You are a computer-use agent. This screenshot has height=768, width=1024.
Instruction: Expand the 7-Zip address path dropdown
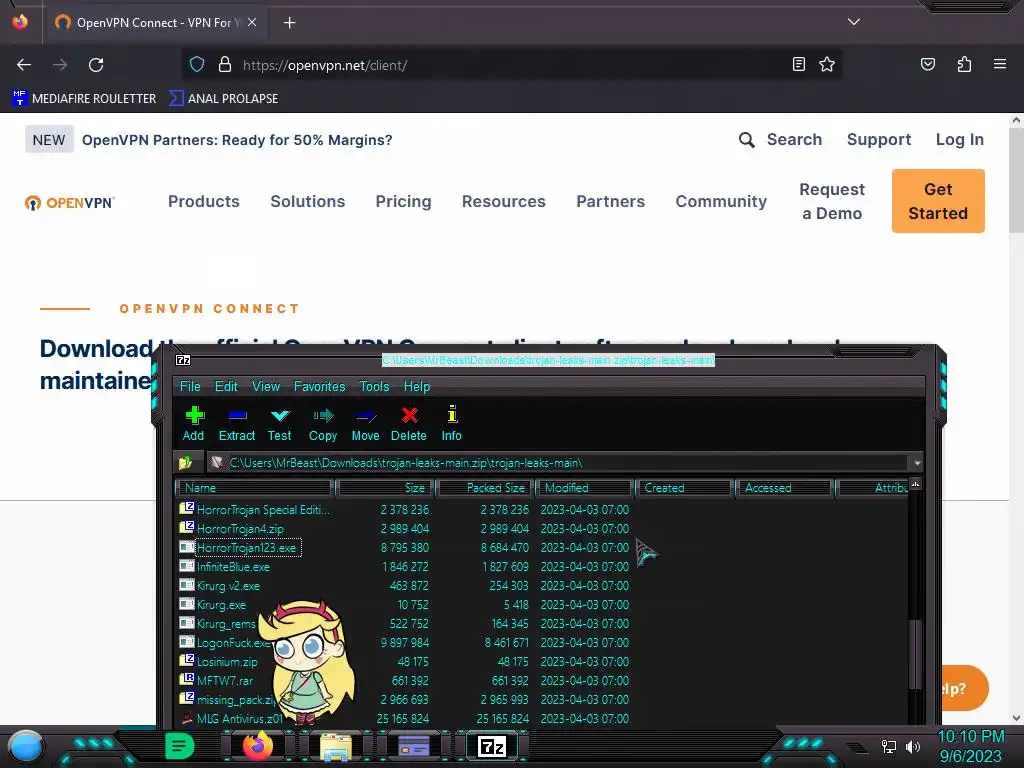917,463
